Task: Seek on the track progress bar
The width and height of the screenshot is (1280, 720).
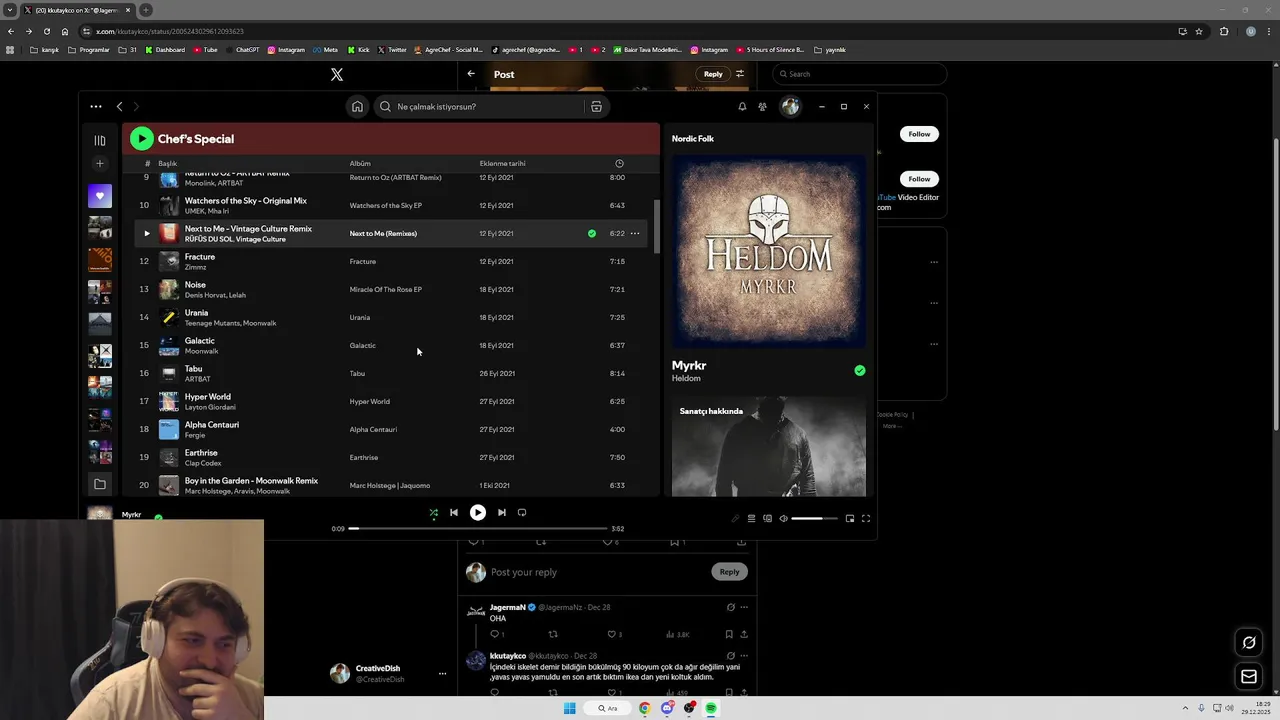Action: (x=478, y=528)
